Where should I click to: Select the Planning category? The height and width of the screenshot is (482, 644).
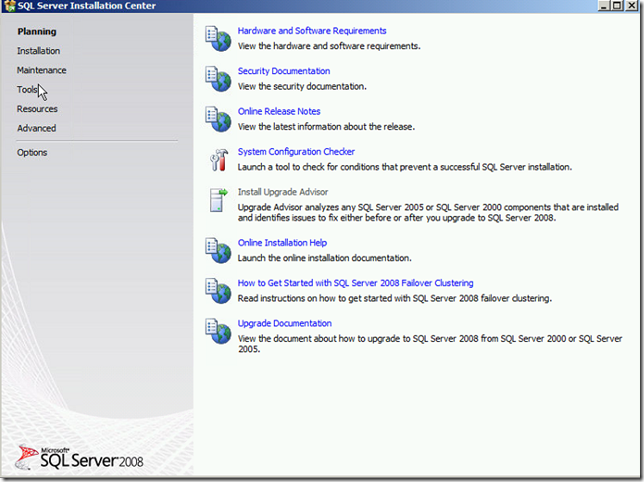coord(37,32)
